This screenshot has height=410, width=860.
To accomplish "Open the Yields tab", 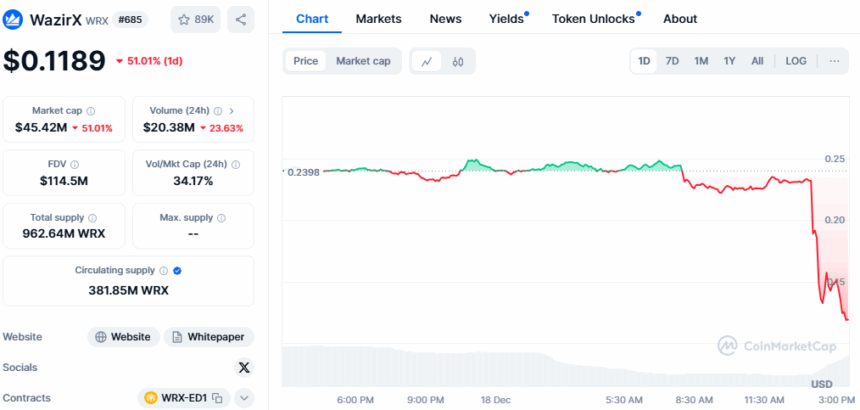I will (507, 19).
